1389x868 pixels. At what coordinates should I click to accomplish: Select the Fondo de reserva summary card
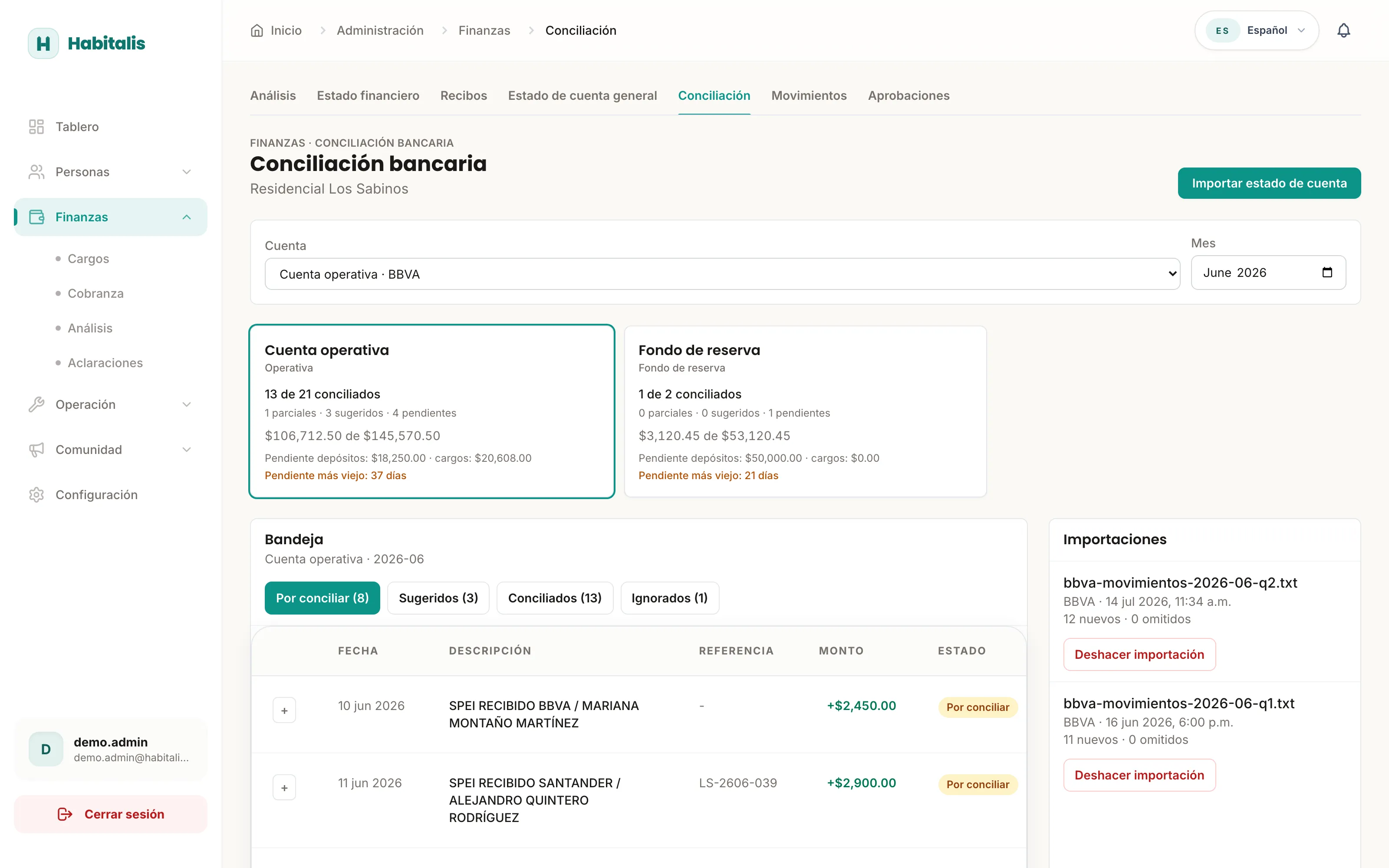pyautogui.click(x=805, y=411)
